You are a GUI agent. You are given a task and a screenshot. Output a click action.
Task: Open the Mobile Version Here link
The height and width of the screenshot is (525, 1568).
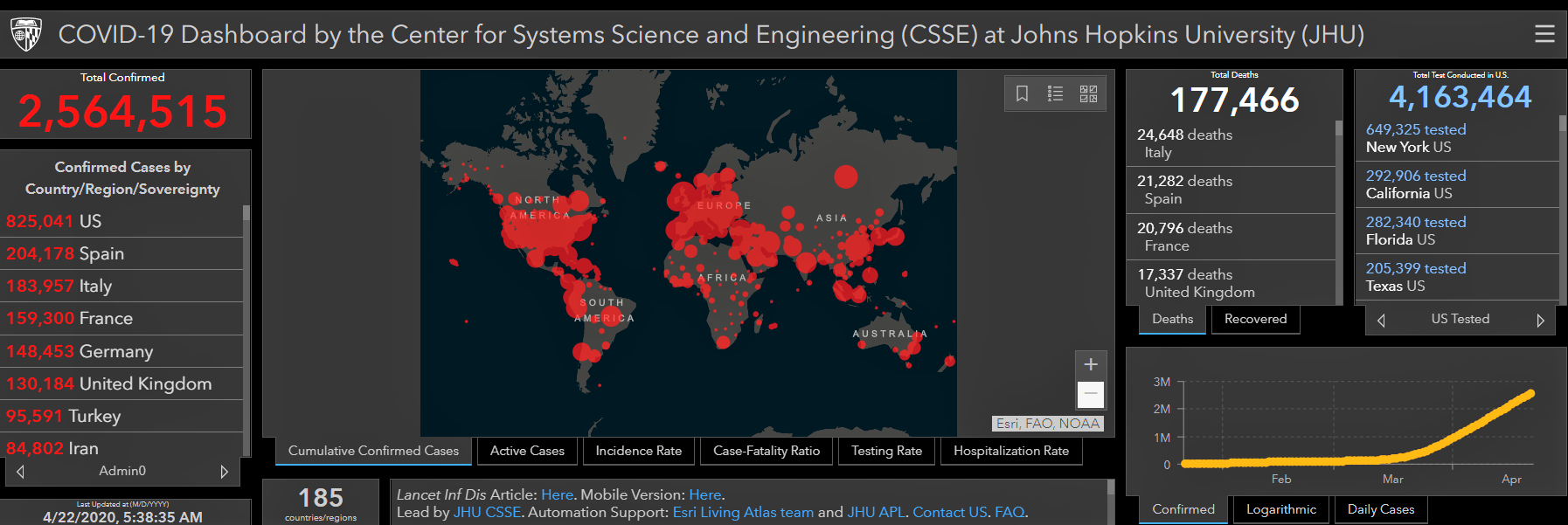pos(704,494)
